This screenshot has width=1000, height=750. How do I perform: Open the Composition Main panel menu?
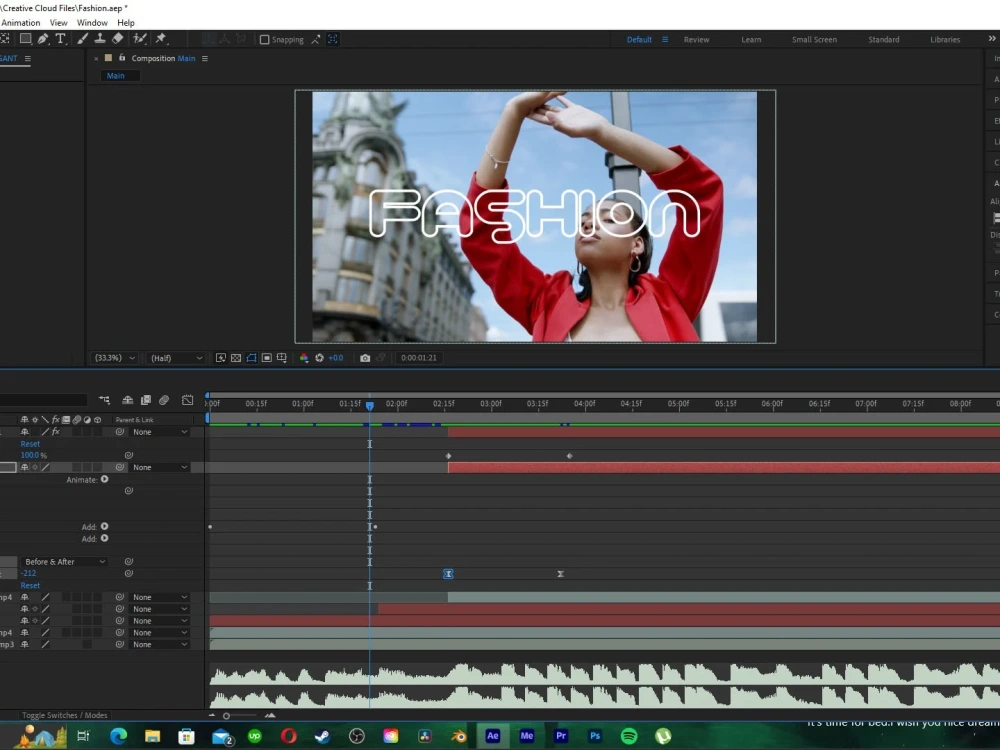(205, 58)
